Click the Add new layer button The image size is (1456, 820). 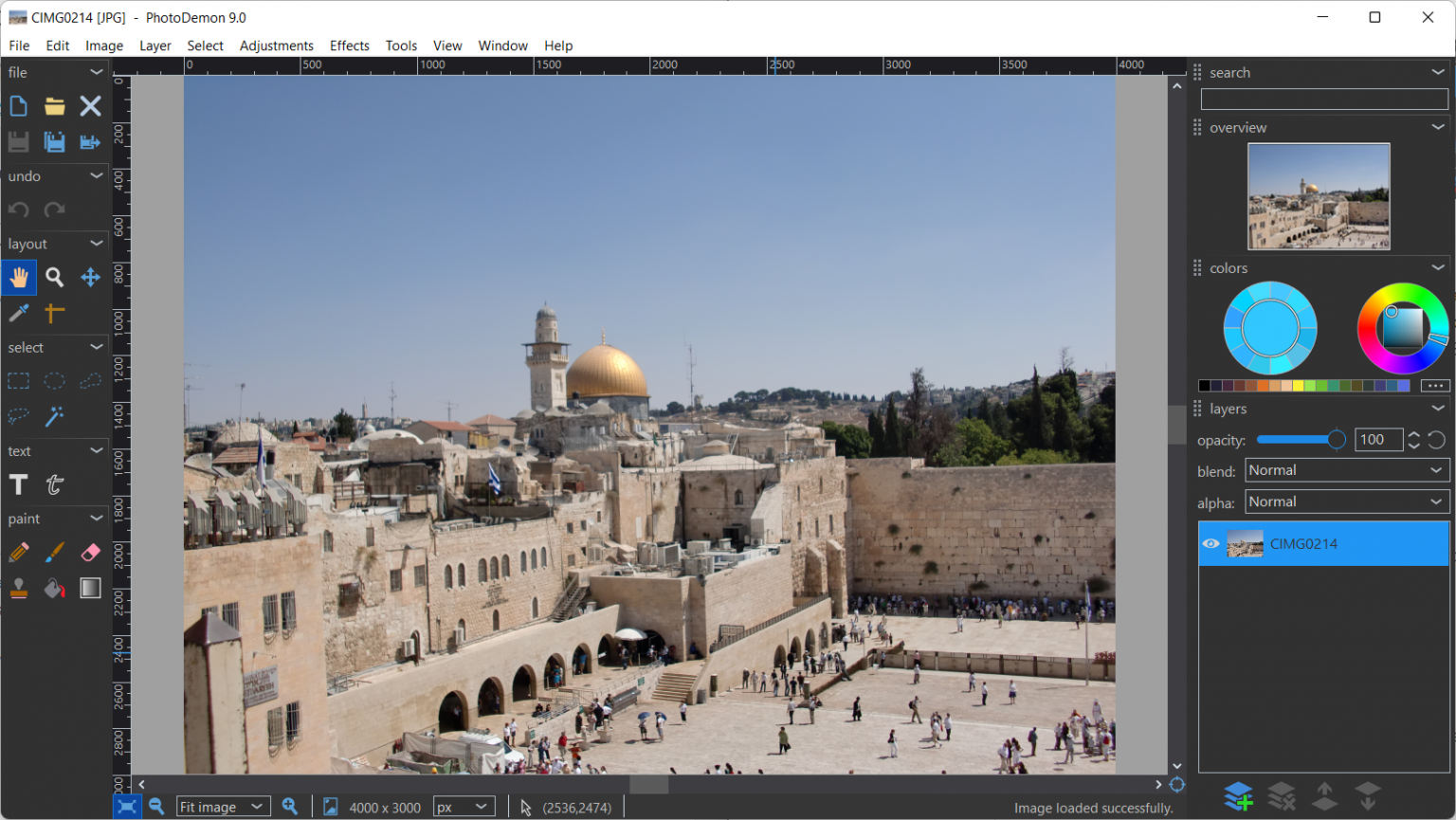1238,796
